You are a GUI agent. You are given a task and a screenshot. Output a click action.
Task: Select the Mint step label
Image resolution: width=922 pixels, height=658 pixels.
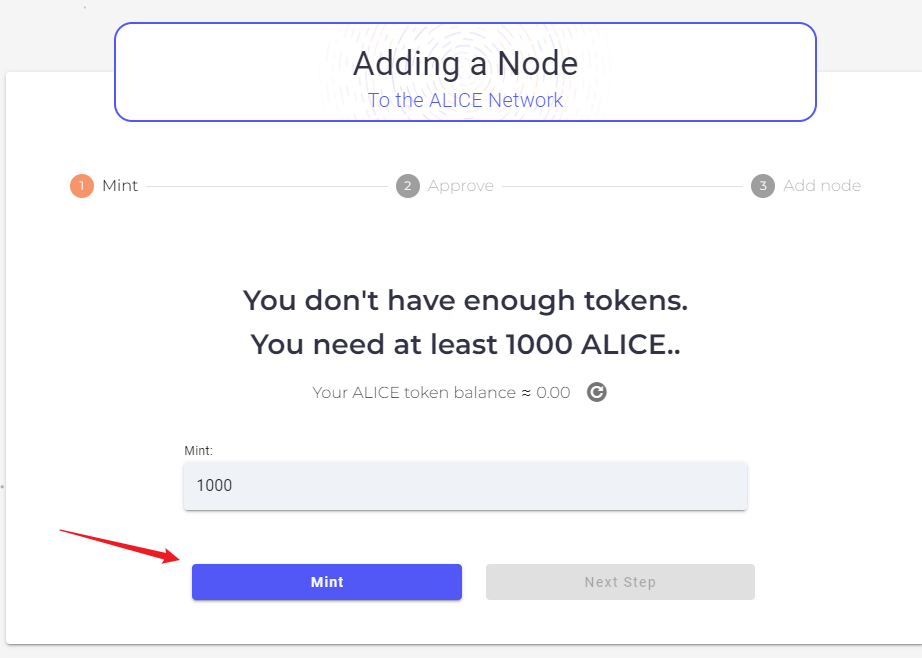pyautogui.click(x=120, y=186)
